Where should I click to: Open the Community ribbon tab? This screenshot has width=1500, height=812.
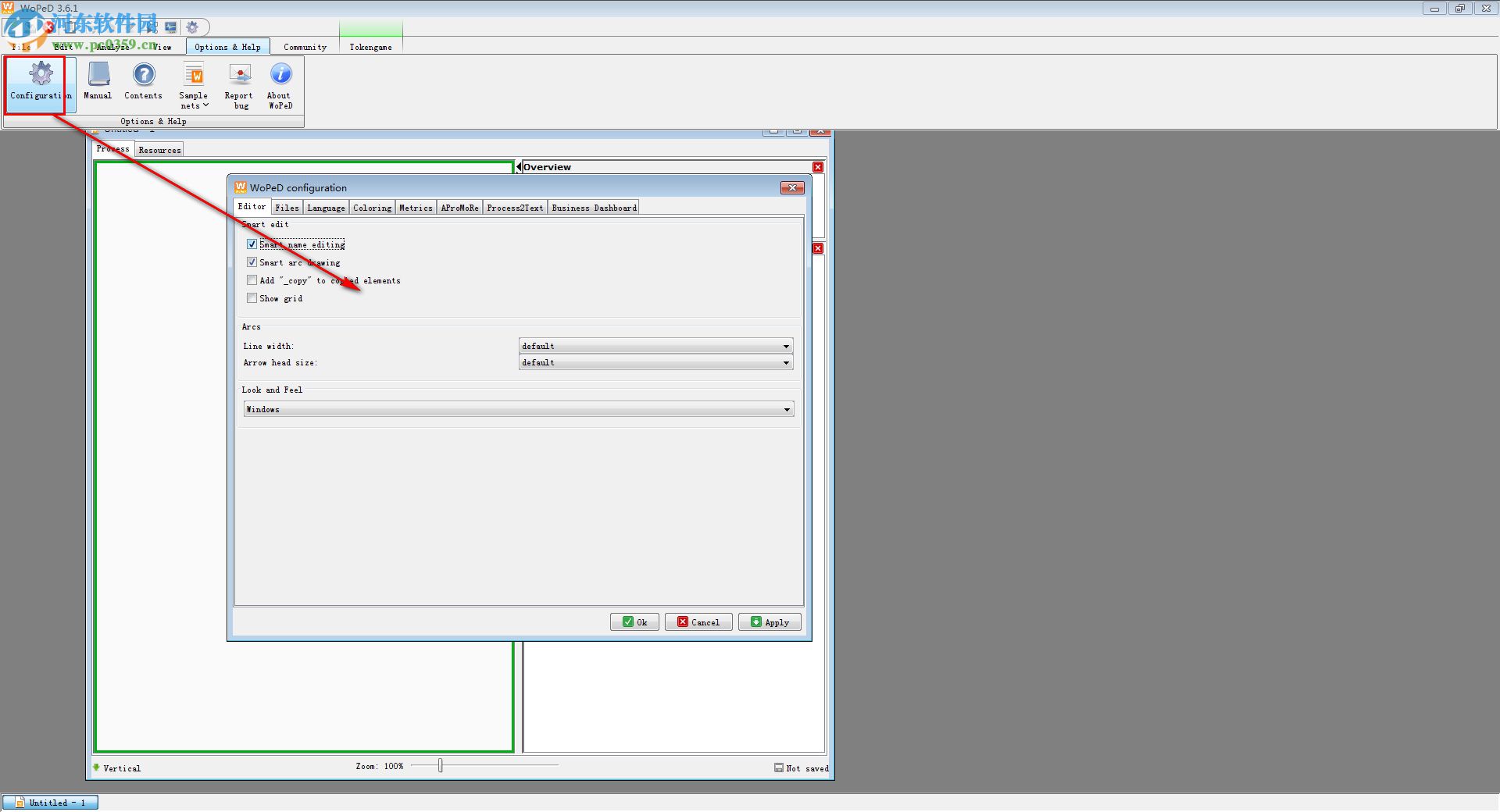[x=305, y=47]
